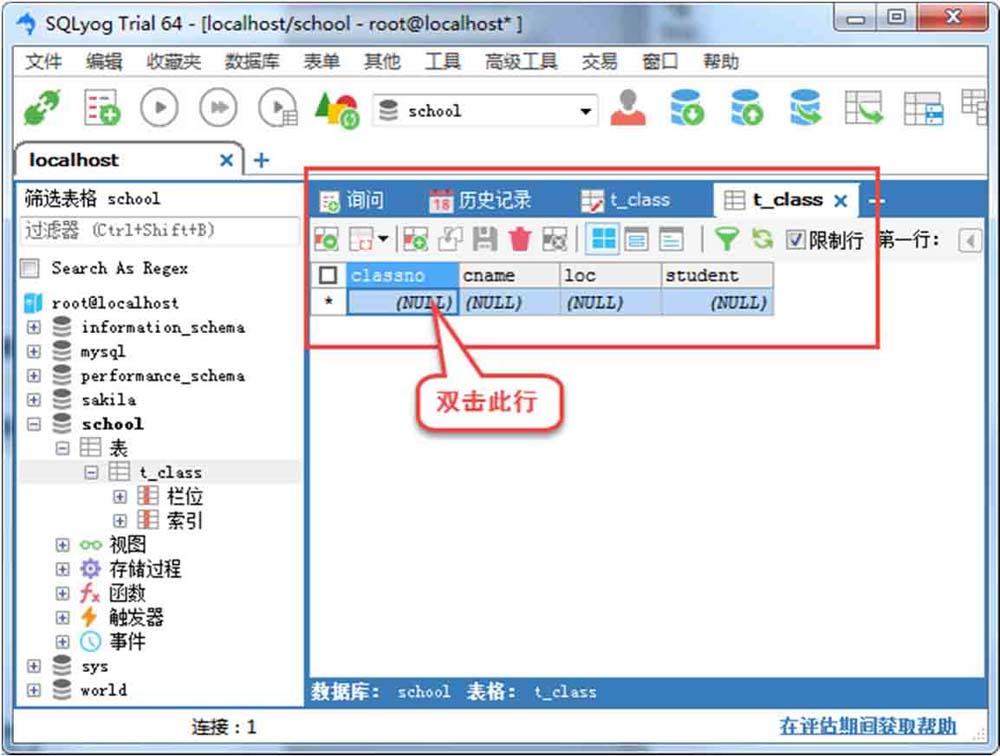Collapse the 表 tables node

[62, 448]
